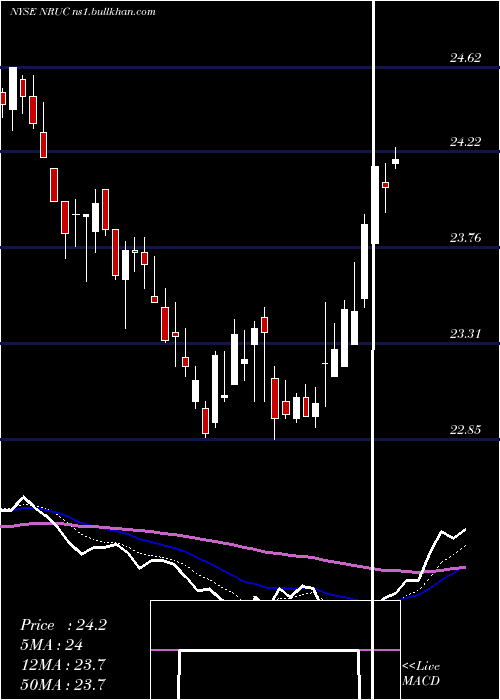The height and width of the screenshot is (700, 500).
Task: Click the 22.85 price level label
Action: click(x=466, y=430)
